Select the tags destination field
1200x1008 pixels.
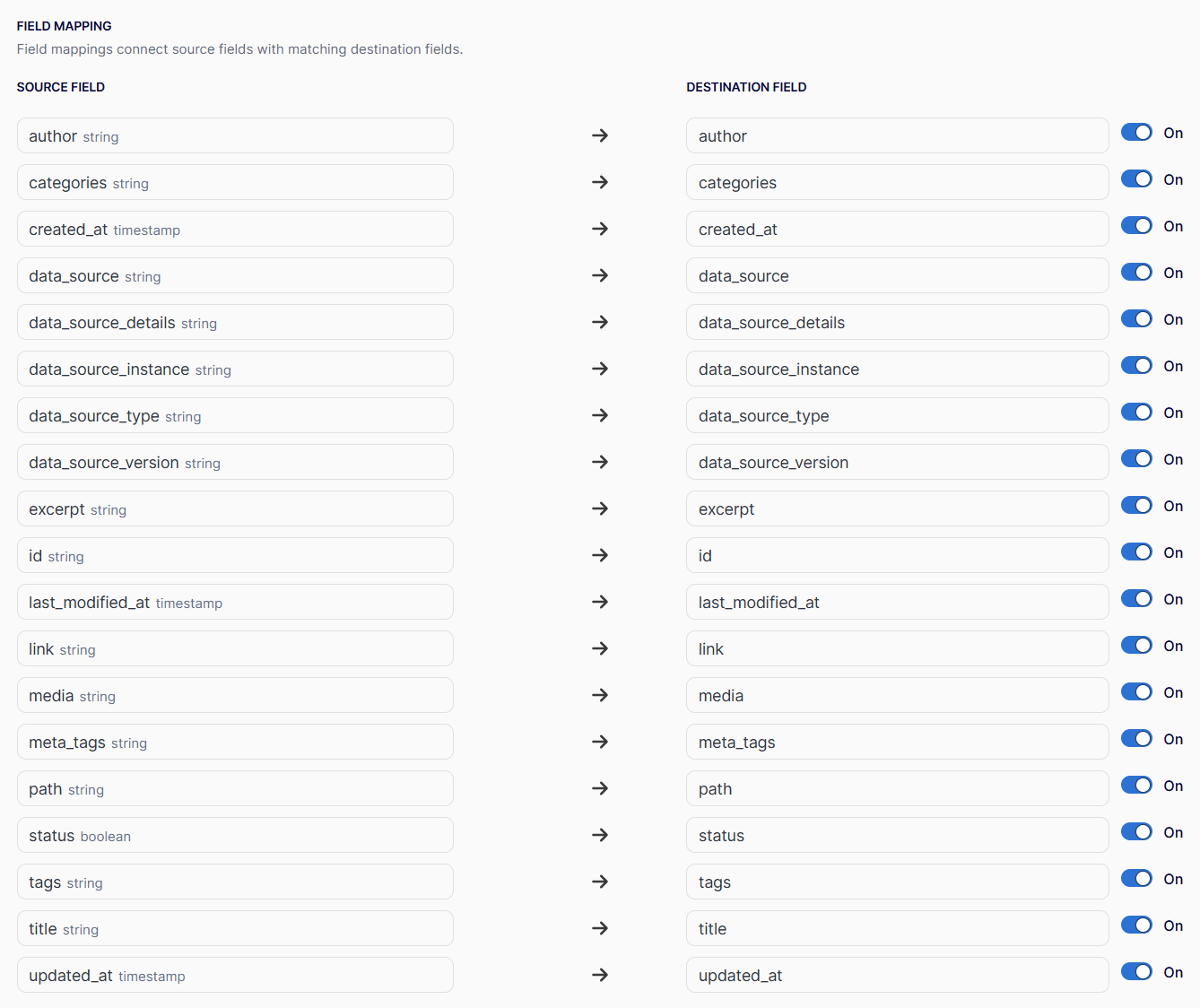(x=898, y=882)
